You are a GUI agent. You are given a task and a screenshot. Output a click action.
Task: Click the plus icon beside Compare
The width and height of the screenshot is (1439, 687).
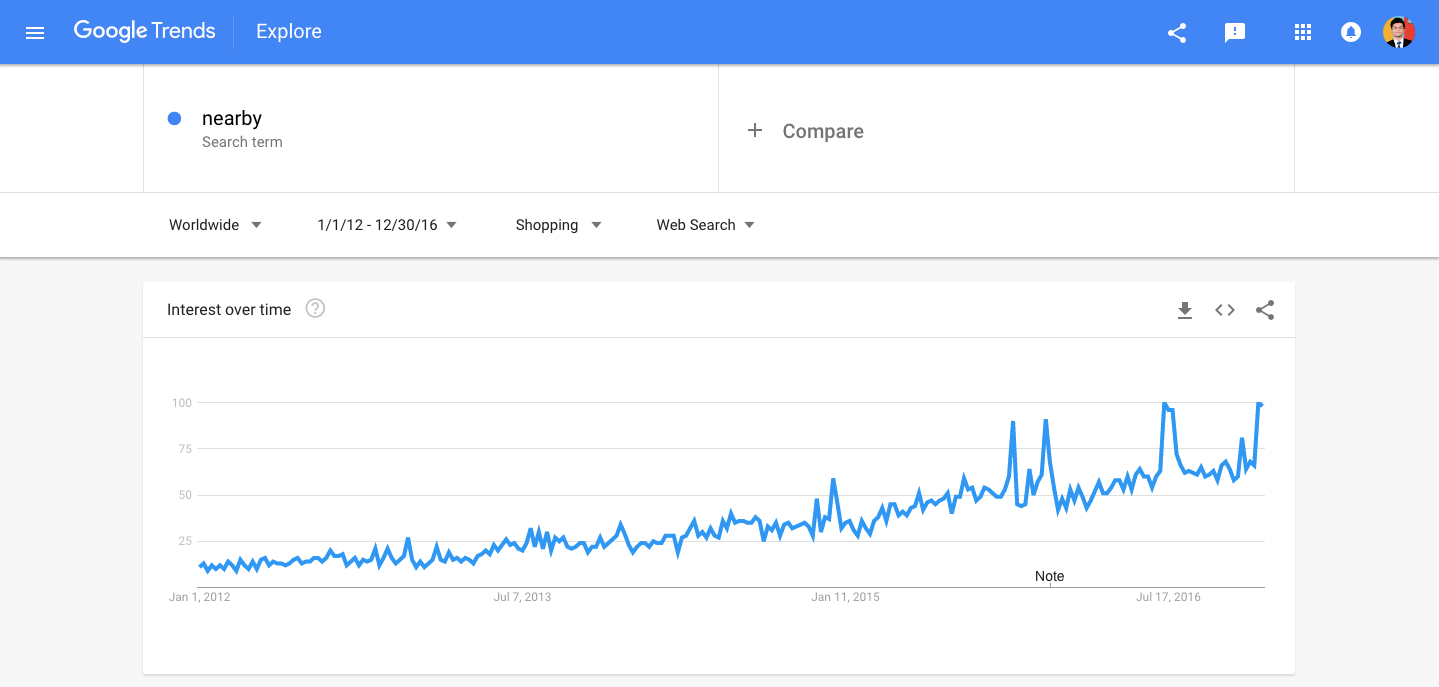[755, 131]
